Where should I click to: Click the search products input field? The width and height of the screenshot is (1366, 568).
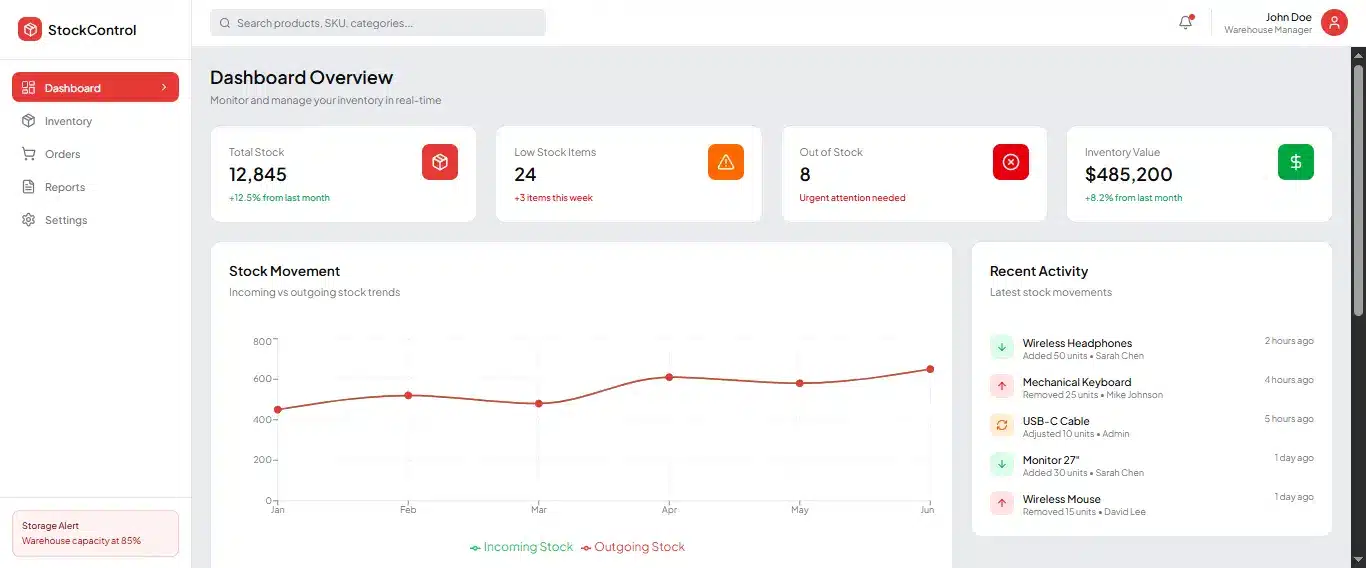(378, 23)
